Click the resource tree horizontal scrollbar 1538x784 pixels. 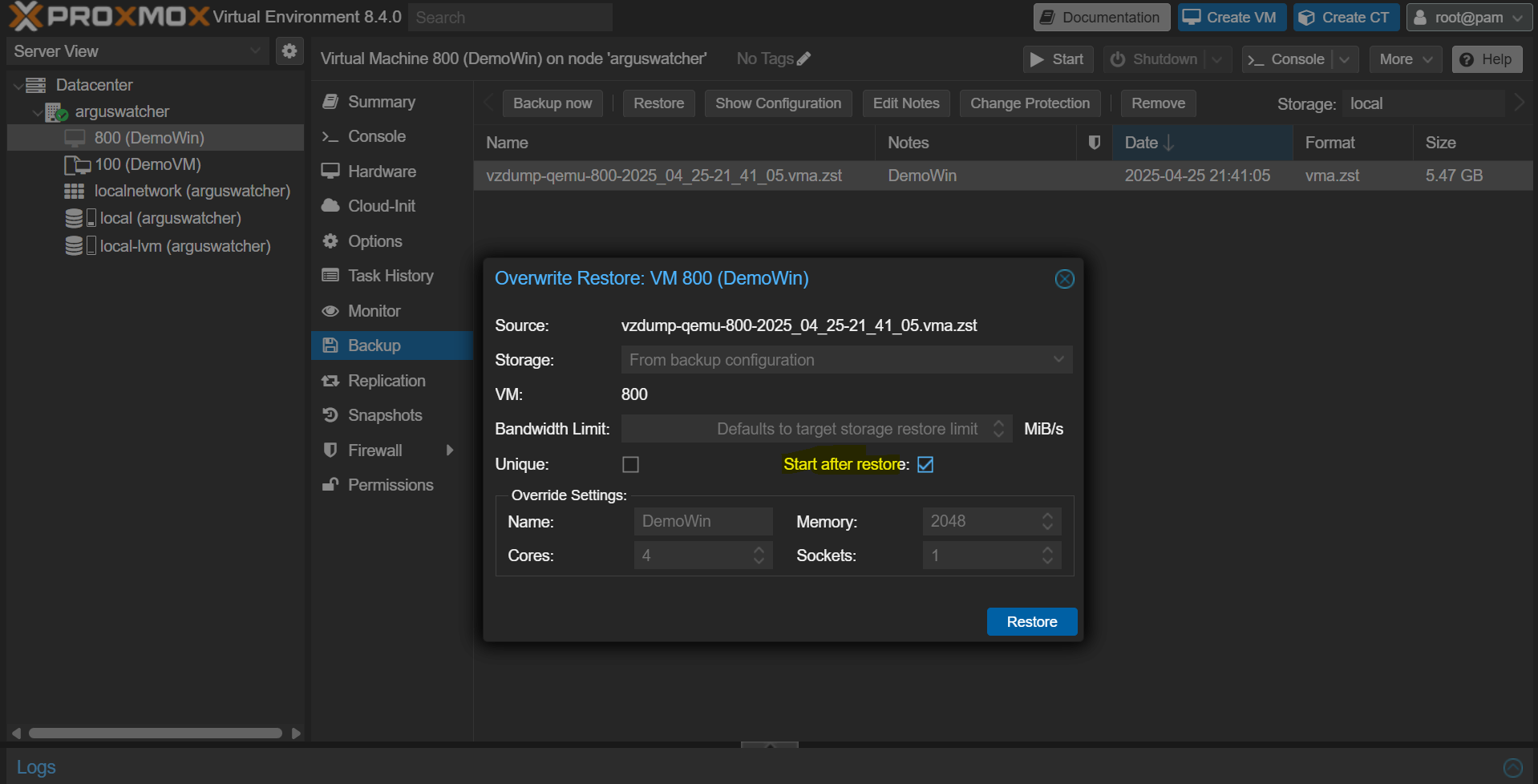pyautogui.click(x=156, y=733)
